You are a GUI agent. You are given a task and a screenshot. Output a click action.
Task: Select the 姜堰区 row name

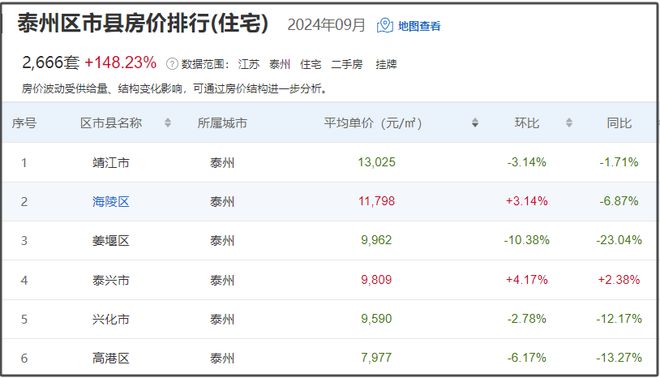click(x=111, y=241)
